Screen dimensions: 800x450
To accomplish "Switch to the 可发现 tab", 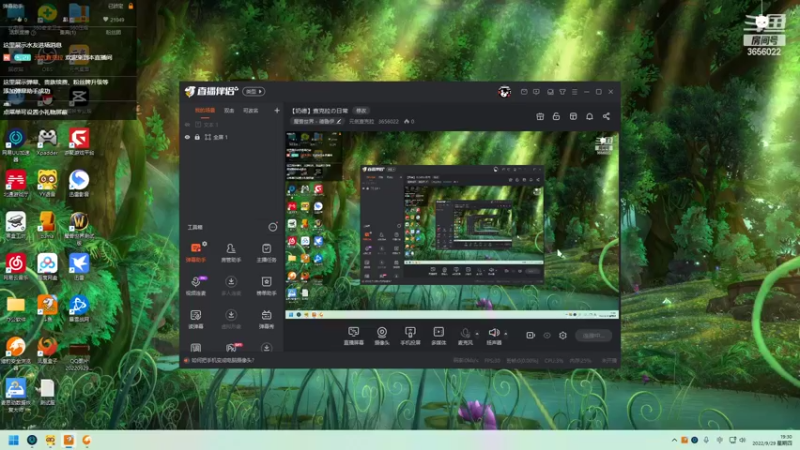I will pyautogui.click(x=251, y=111).
